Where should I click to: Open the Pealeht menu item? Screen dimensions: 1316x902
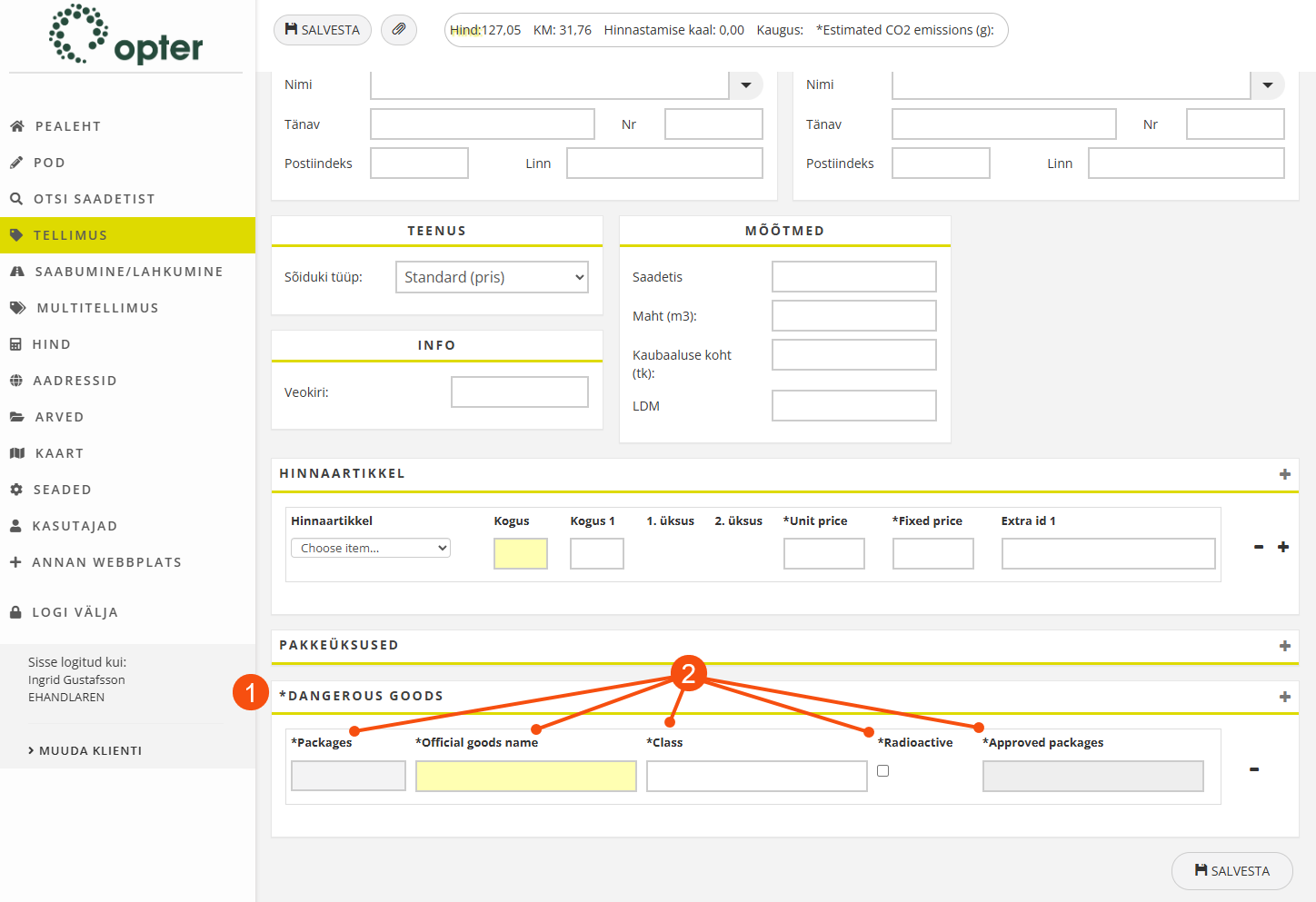click(67, 126)
